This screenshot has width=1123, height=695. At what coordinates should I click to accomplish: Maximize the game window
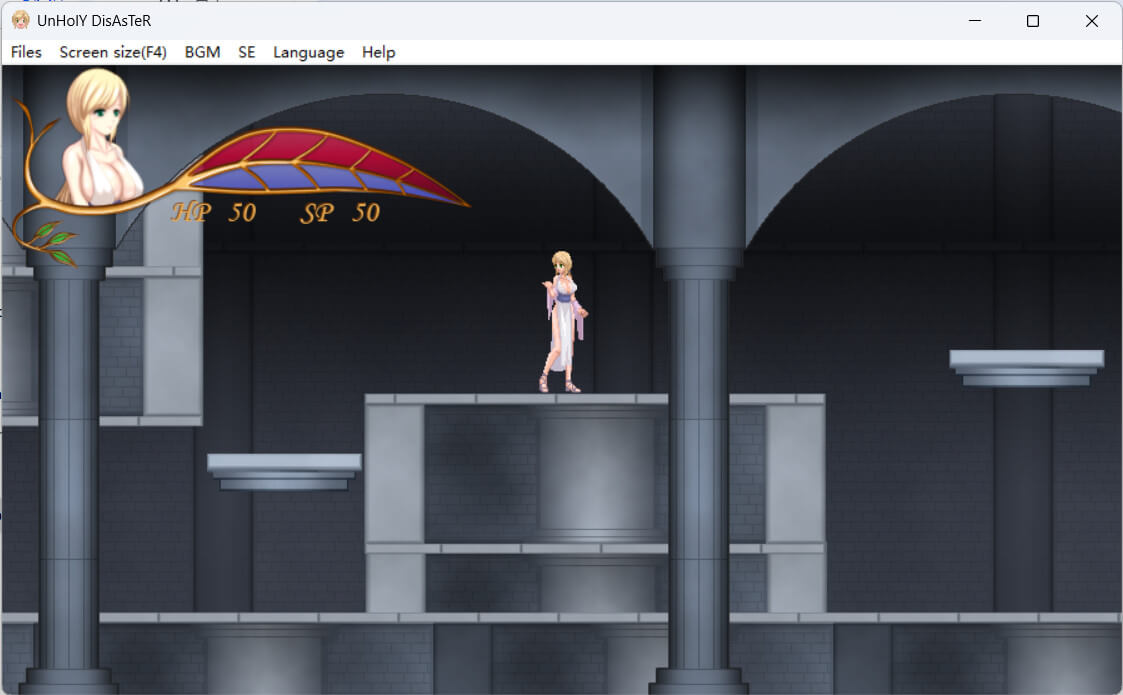[1033, 20]
